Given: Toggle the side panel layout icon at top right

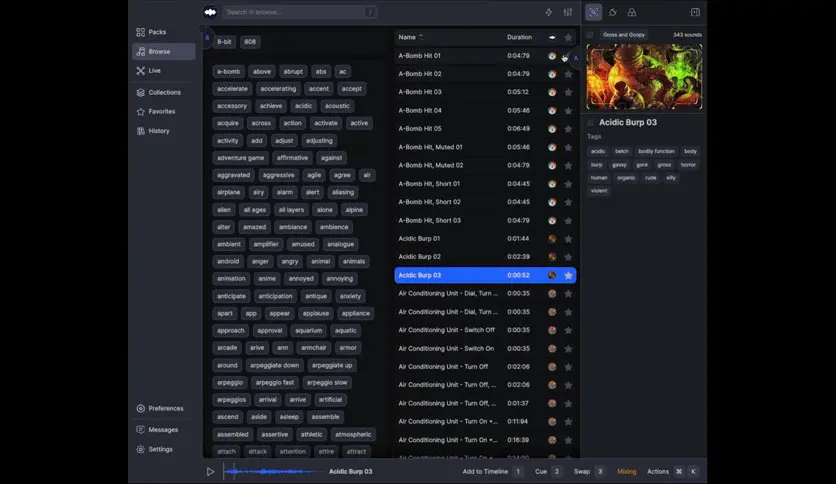Looking at the screenshot, I should (x=695, y=12).
